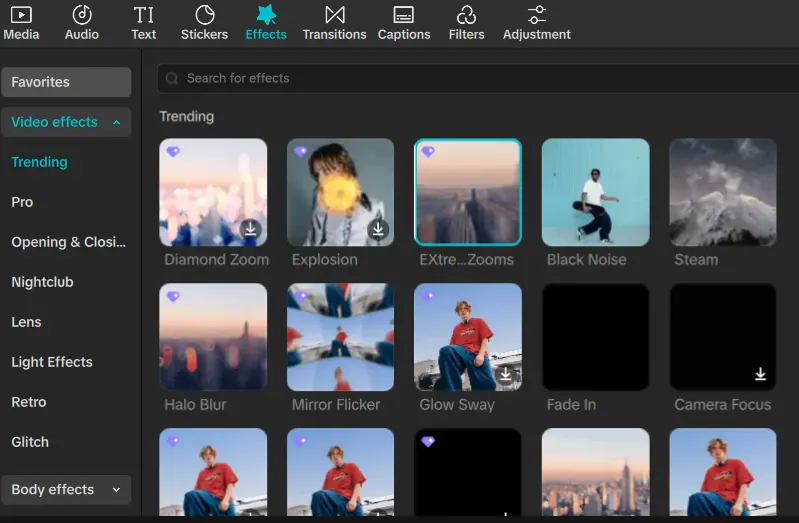Select the Text tool icon
Viewport: 799px width, 523px height.
click(x=143, y=15)
